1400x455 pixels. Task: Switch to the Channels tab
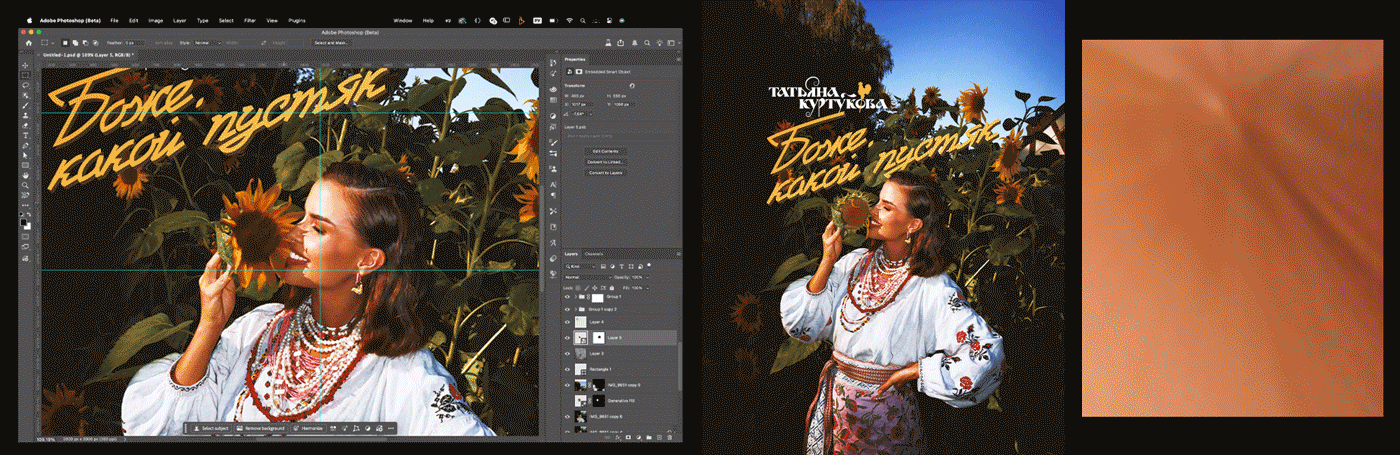tap(594, 254)
